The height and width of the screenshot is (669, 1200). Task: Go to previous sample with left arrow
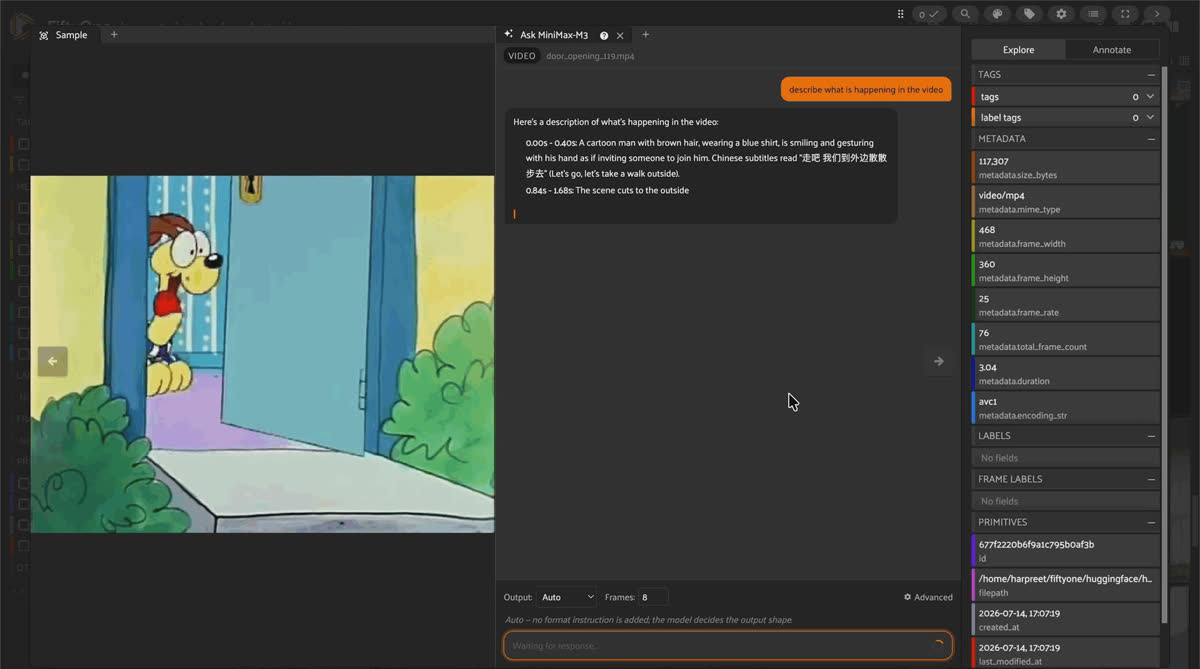[52, 361]
